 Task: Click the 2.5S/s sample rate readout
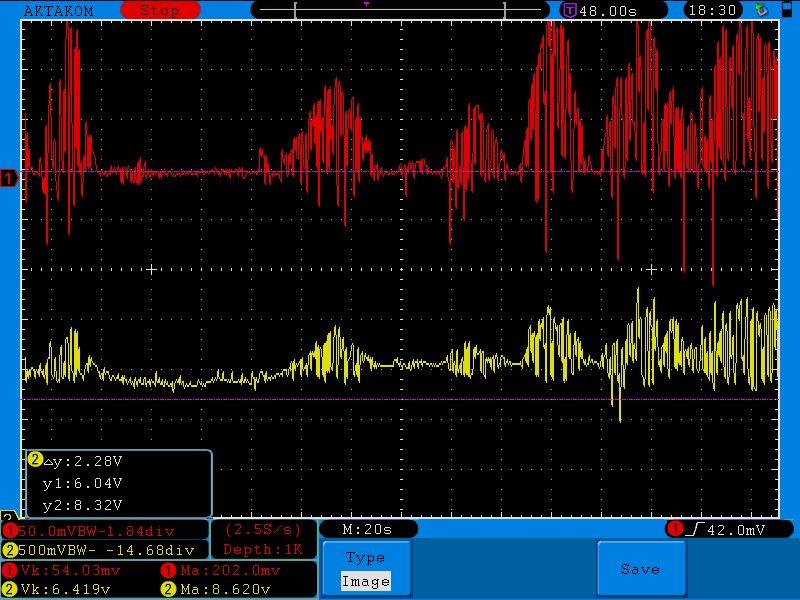(x=263, y=530)
